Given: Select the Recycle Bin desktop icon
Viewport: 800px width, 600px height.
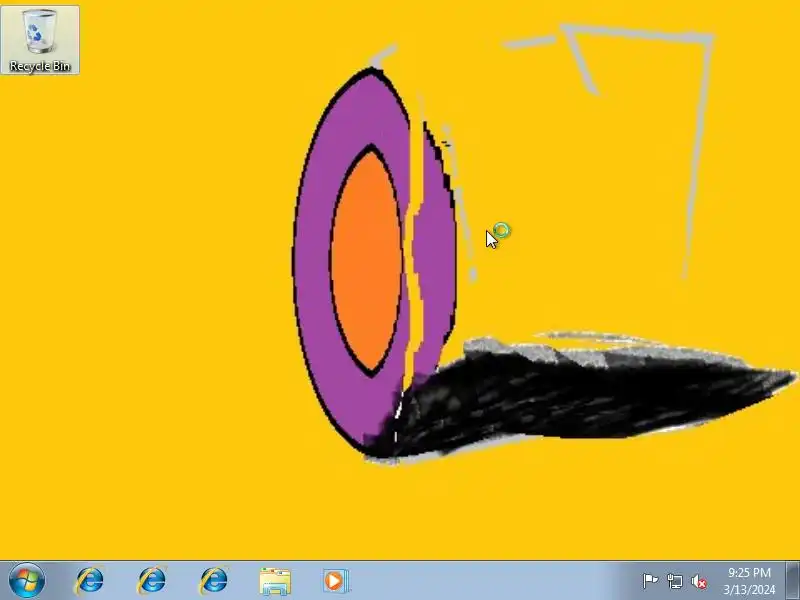Looking at the screenshot, I should 40,40.
